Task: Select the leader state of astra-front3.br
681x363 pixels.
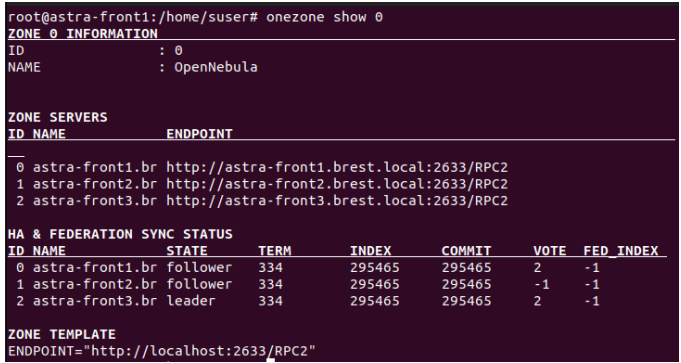Action: [191, 301]
